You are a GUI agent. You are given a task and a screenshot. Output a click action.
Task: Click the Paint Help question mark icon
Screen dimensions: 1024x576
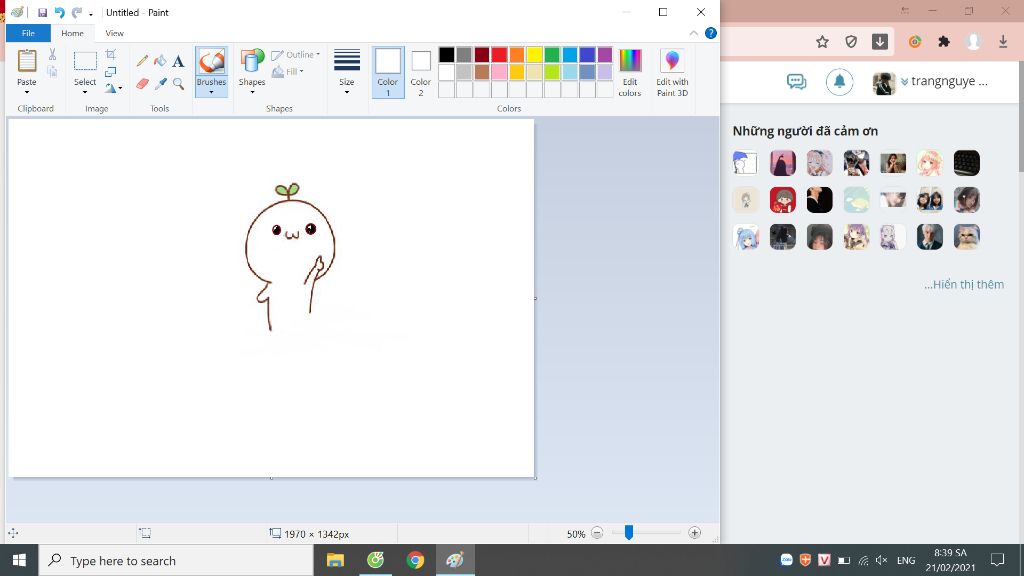tap(711, 33)
